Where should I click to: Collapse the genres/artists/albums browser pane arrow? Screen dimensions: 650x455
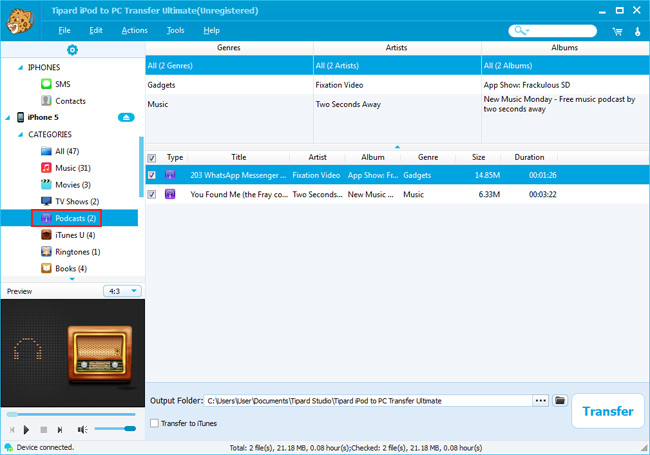click(x=397, y=147)
